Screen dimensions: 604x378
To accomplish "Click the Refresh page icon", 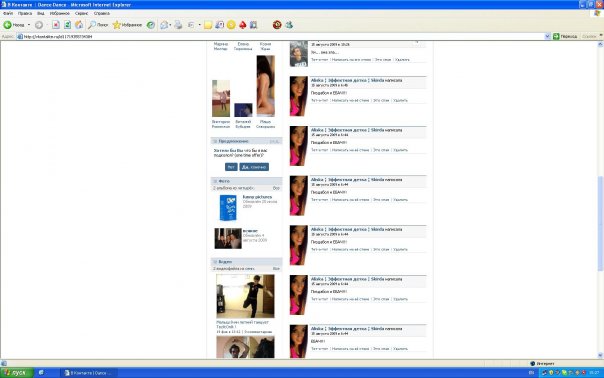I will tap(67, 25).
